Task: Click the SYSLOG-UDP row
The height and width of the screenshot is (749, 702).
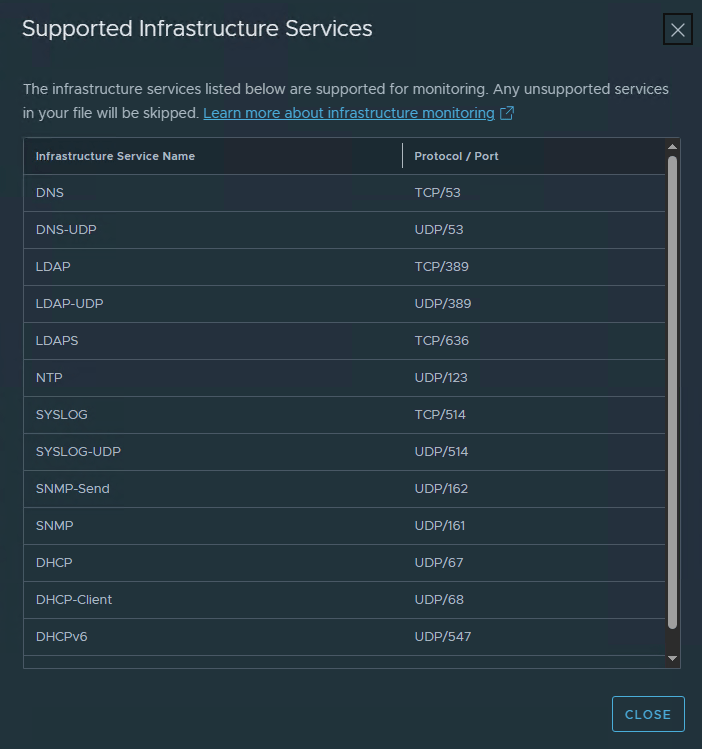Action: 78,452
